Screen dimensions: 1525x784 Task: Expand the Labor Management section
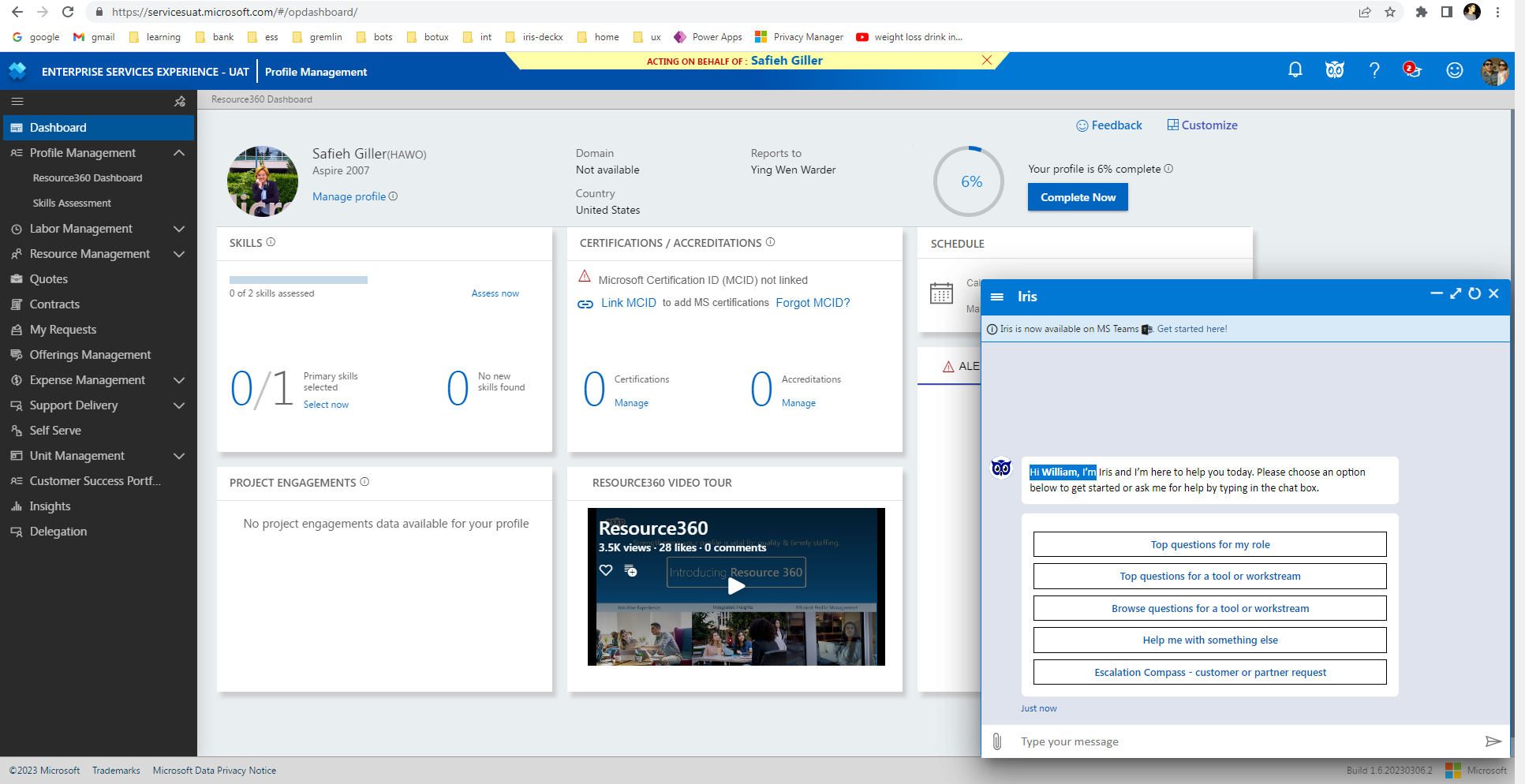click(x=179, y=228)
